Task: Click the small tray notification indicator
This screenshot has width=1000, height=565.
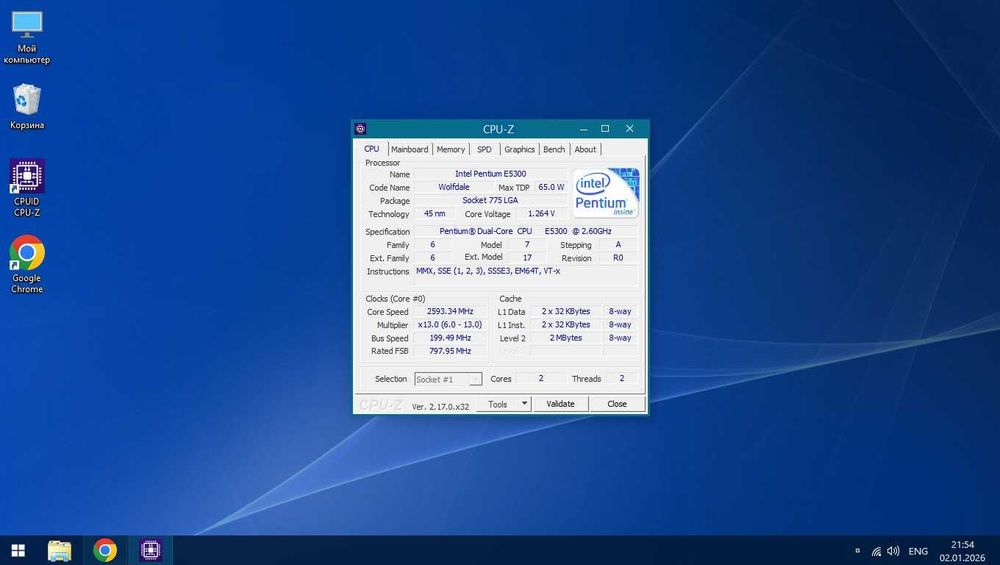Action: point(858,551)
